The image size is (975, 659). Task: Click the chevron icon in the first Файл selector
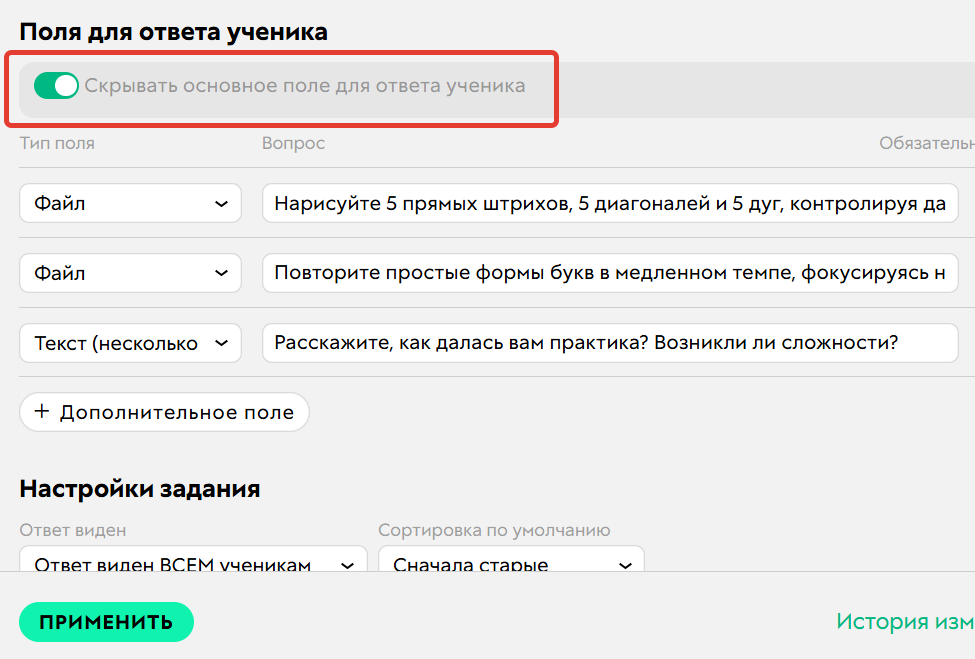[222, 202]
